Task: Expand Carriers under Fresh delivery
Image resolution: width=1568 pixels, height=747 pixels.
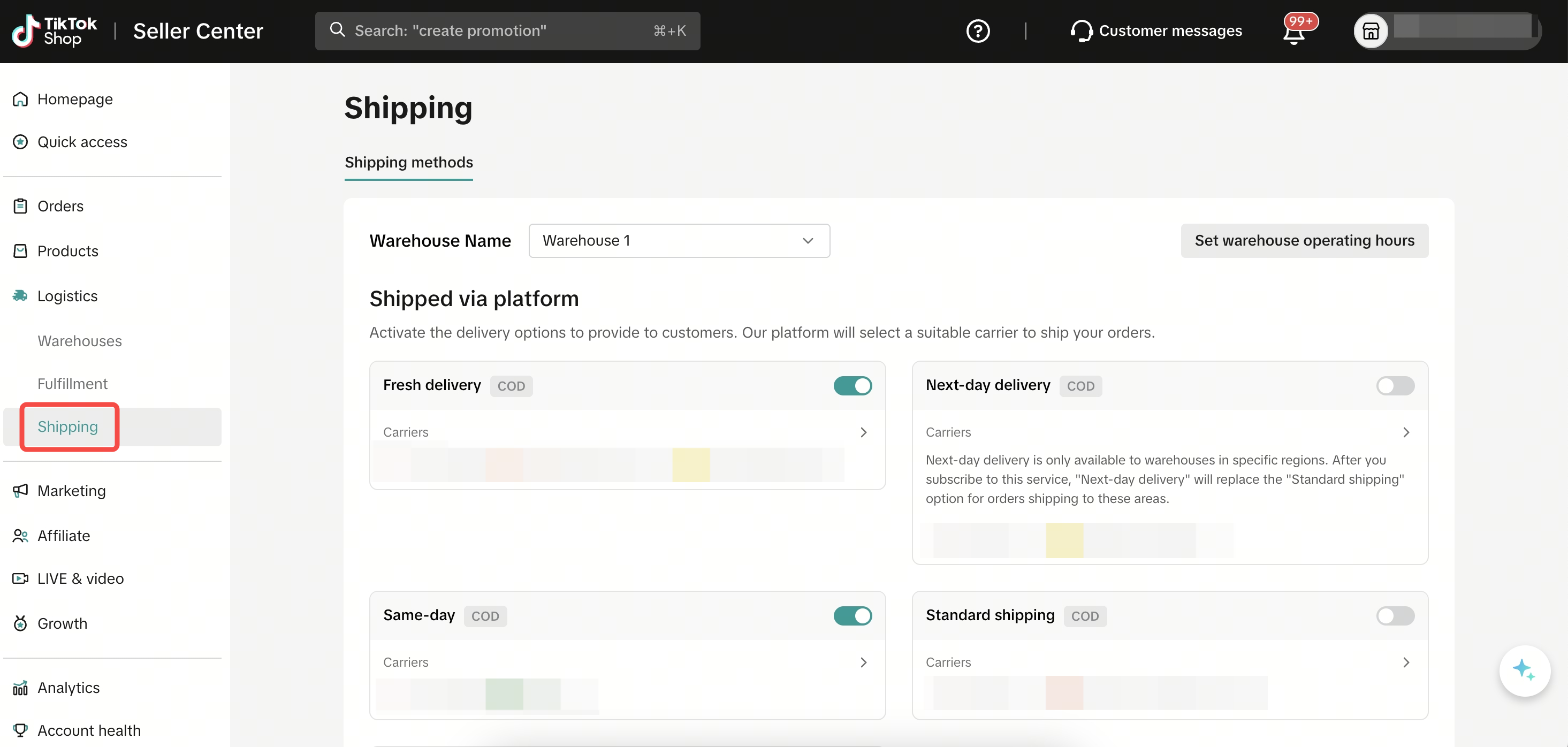Action: 863,432
